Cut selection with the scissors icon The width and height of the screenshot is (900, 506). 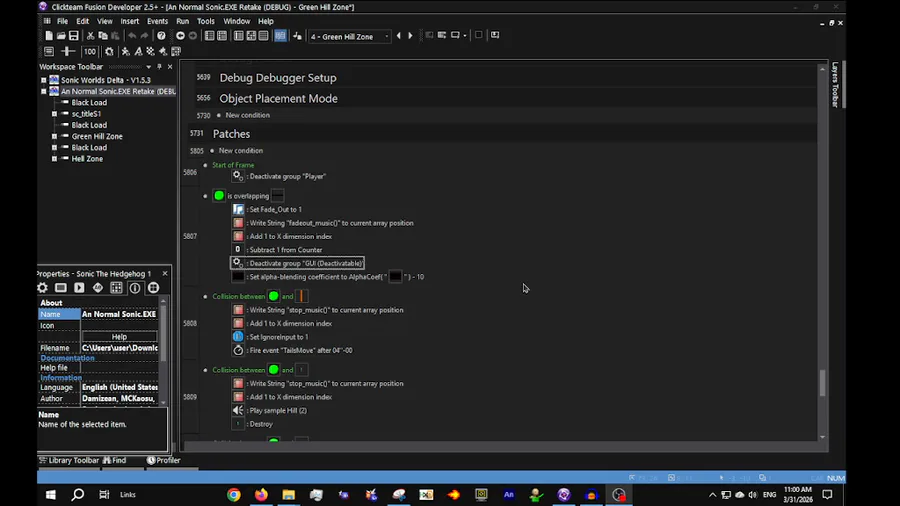91,36
